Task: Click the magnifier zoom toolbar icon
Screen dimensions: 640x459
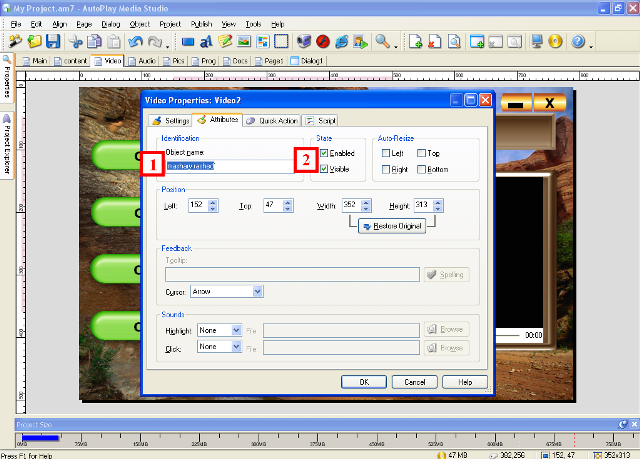Action: coord(382,42)
